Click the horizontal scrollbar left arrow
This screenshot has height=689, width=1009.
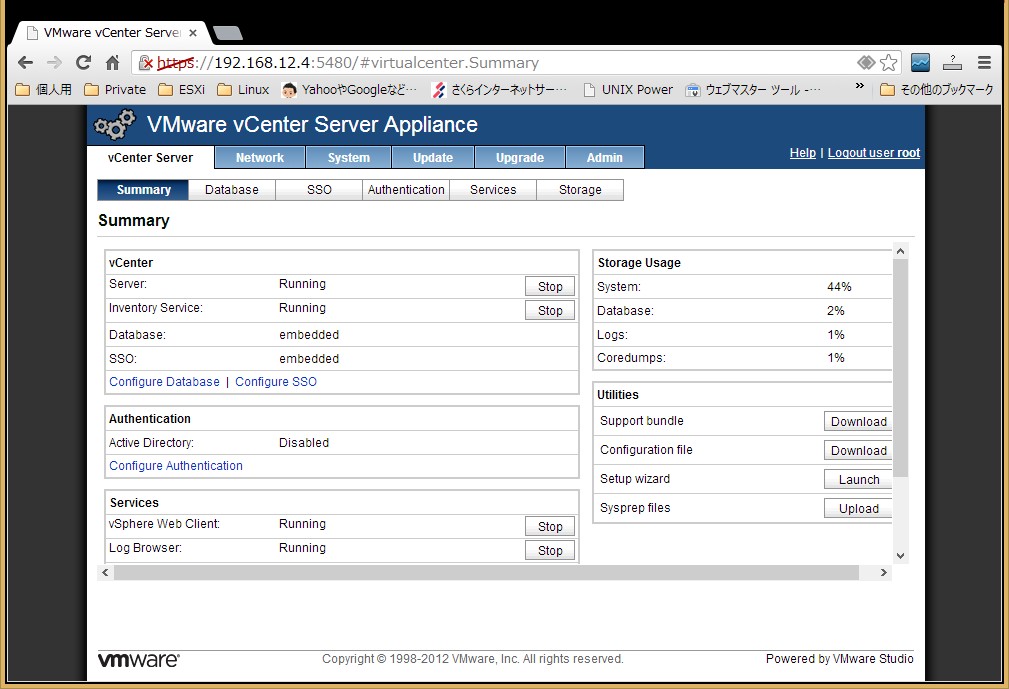point(106,573)
